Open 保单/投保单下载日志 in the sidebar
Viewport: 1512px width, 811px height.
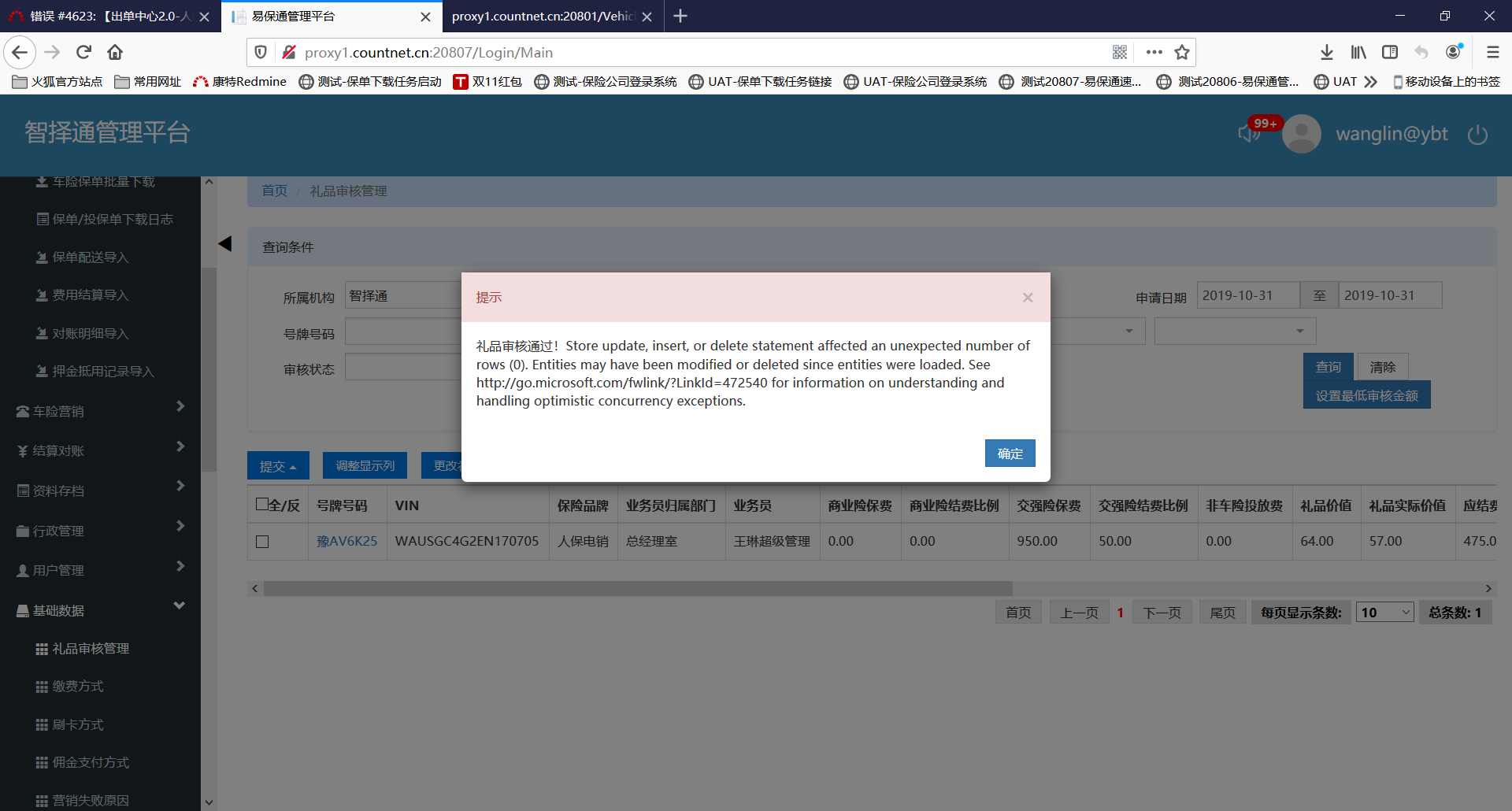coord(105,220)
